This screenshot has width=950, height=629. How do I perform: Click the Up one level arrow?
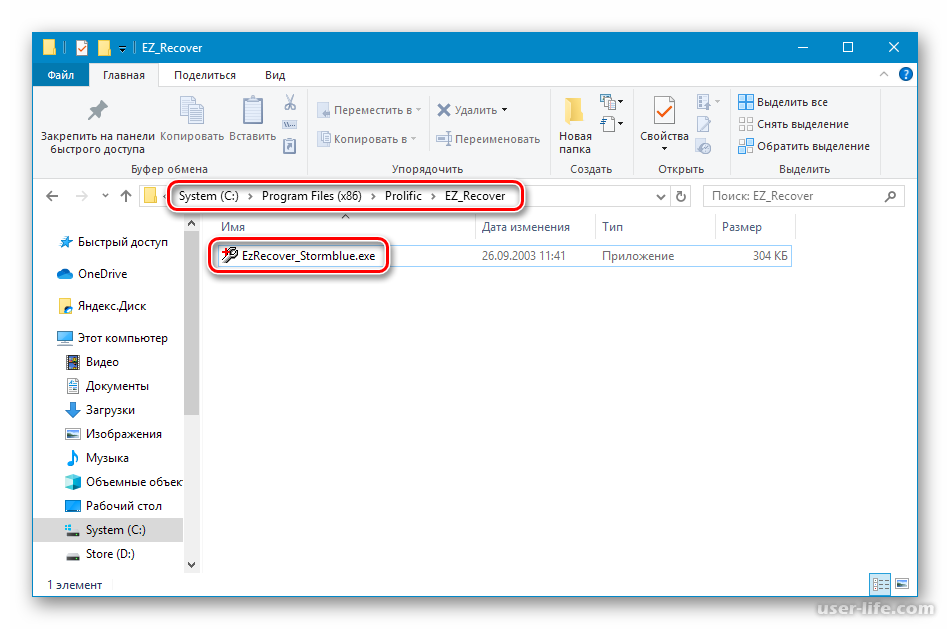point(126,196)
